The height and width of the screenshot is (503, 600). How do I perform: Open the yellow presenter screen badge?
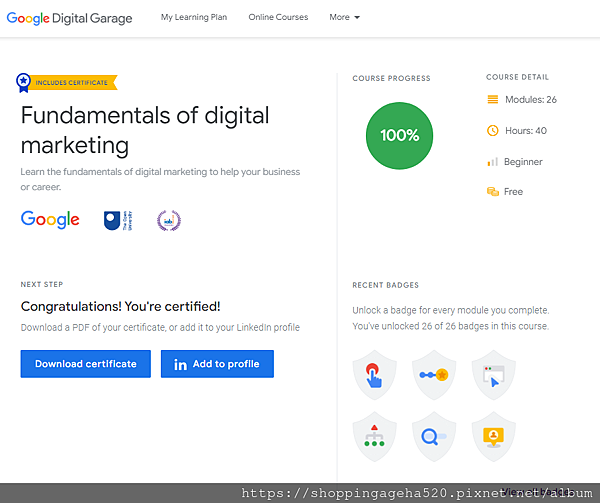pyautogui.click(x=494, y=436)
